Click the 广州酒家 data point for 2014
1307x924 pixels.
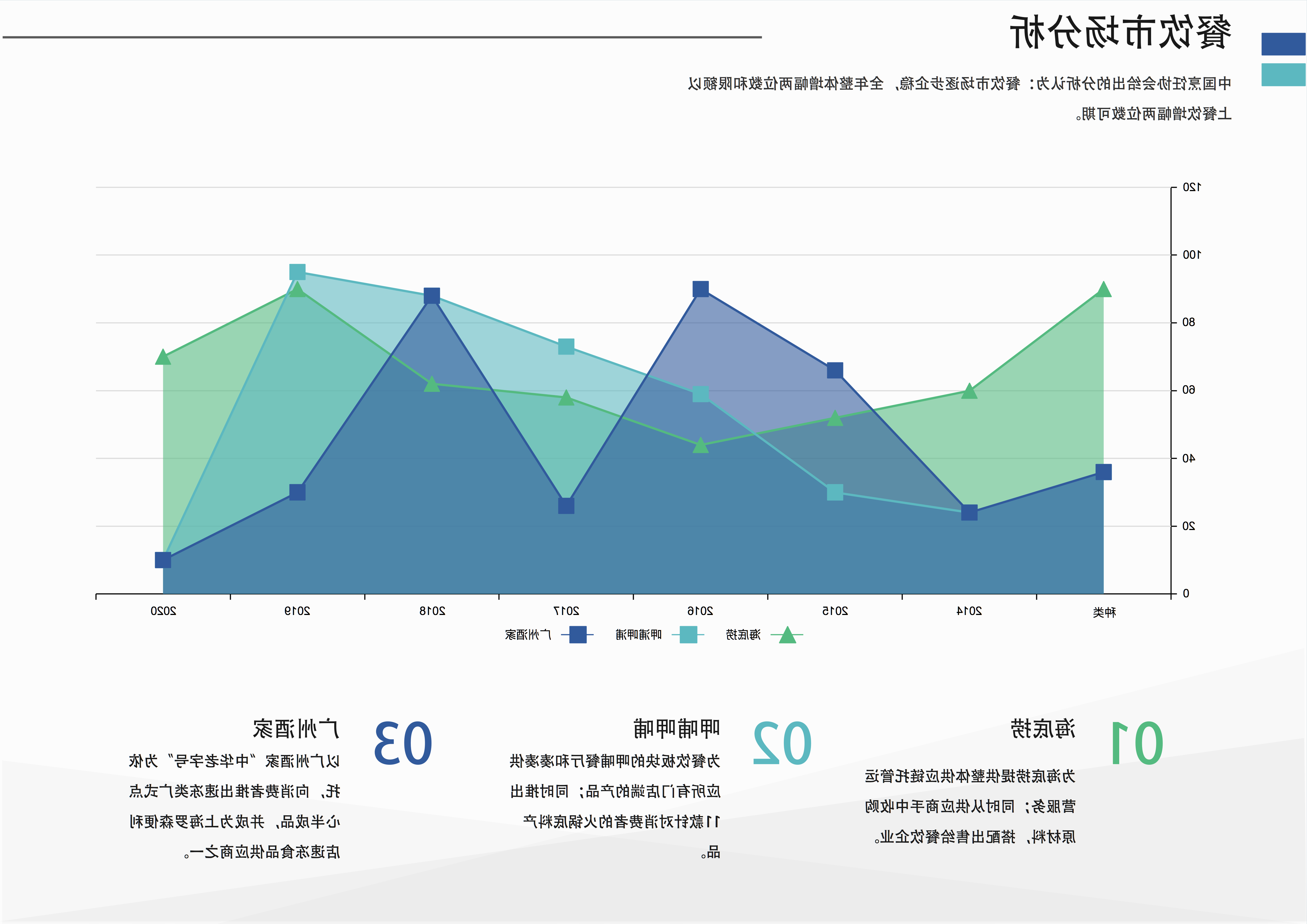pos(969,513)
